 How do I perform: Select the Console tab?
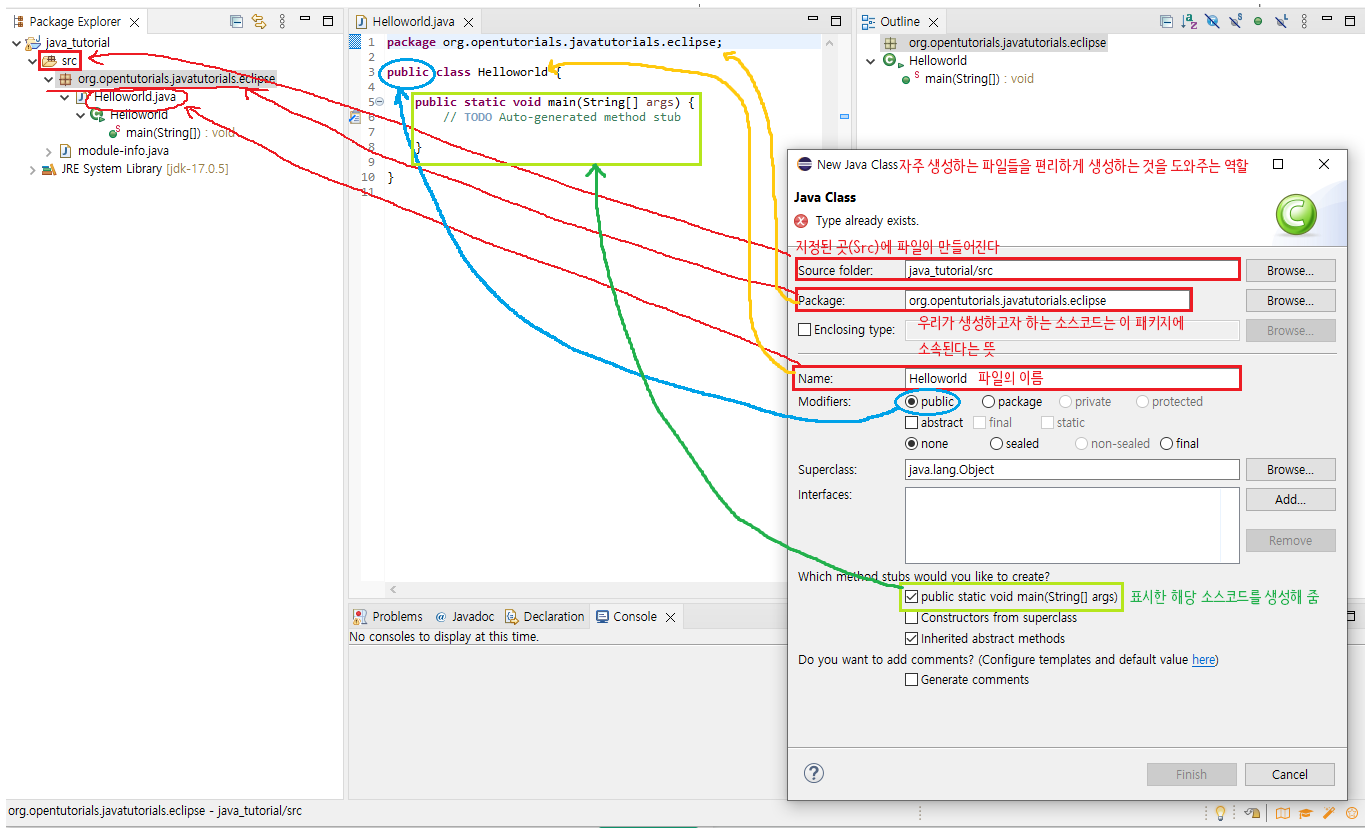tap(626, 617)
